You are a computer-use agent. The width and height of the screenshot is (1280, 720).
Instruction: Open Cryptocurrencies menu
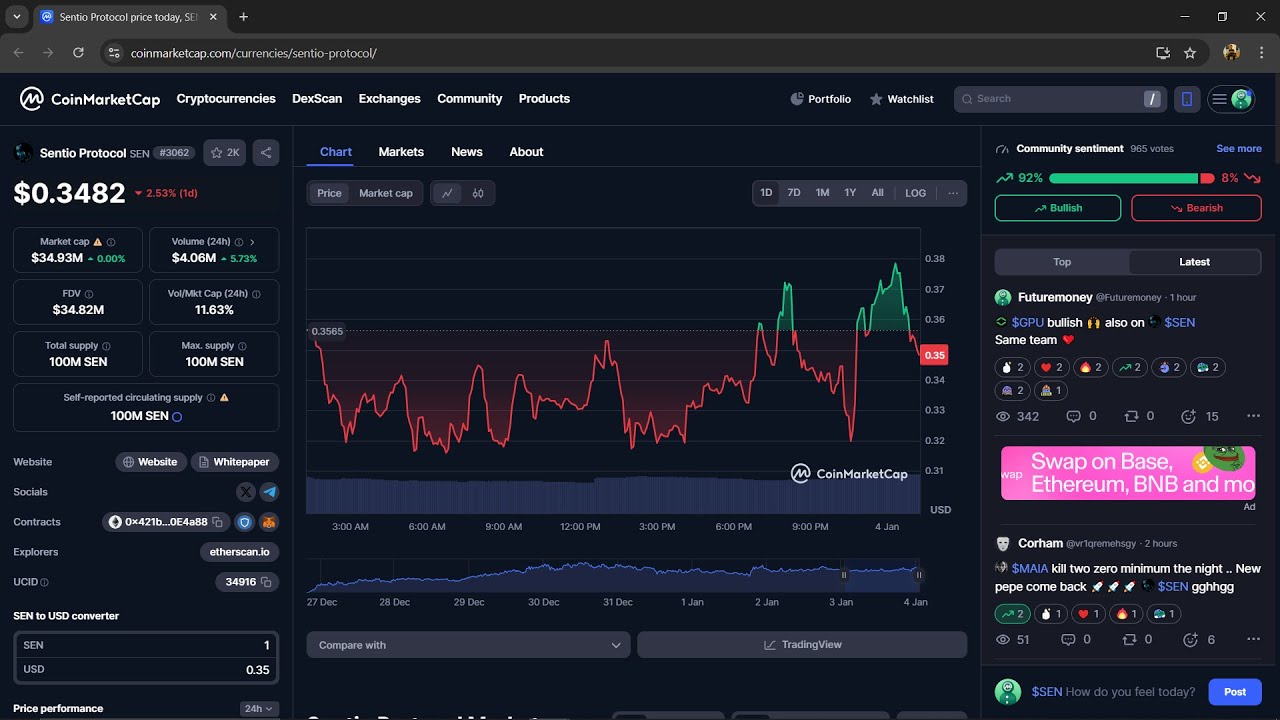[226, 99]
